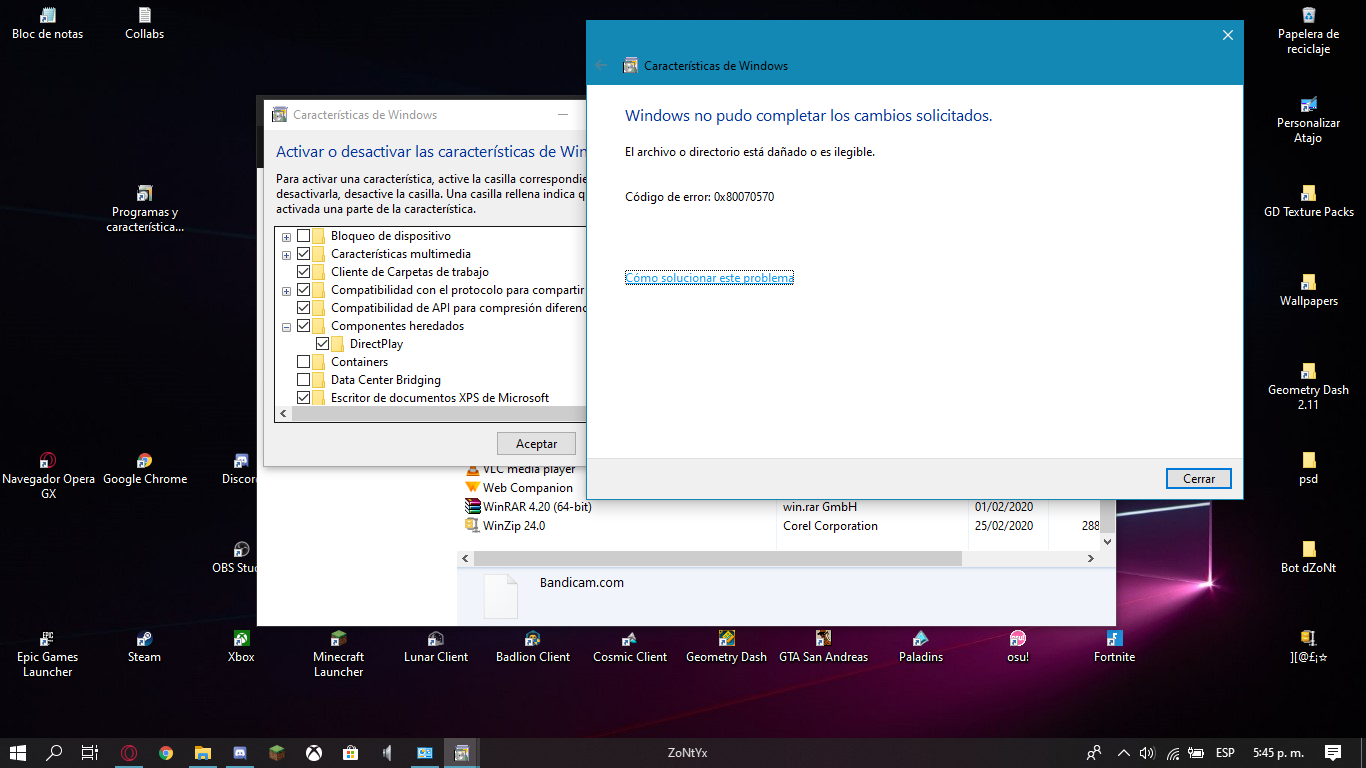Image resolution: width=1366 pixels, height=768 pixels.
Task: Select WinRAR 4.20 (64-bit) in program list
Action: (x=537, y=507)
